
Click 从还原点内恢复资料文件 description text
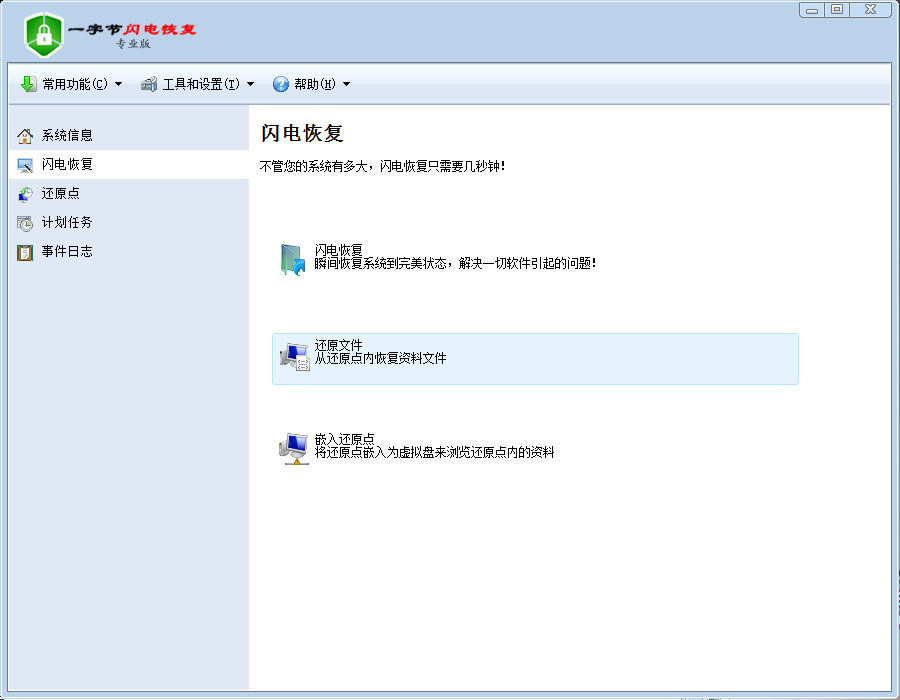point(381,359)
